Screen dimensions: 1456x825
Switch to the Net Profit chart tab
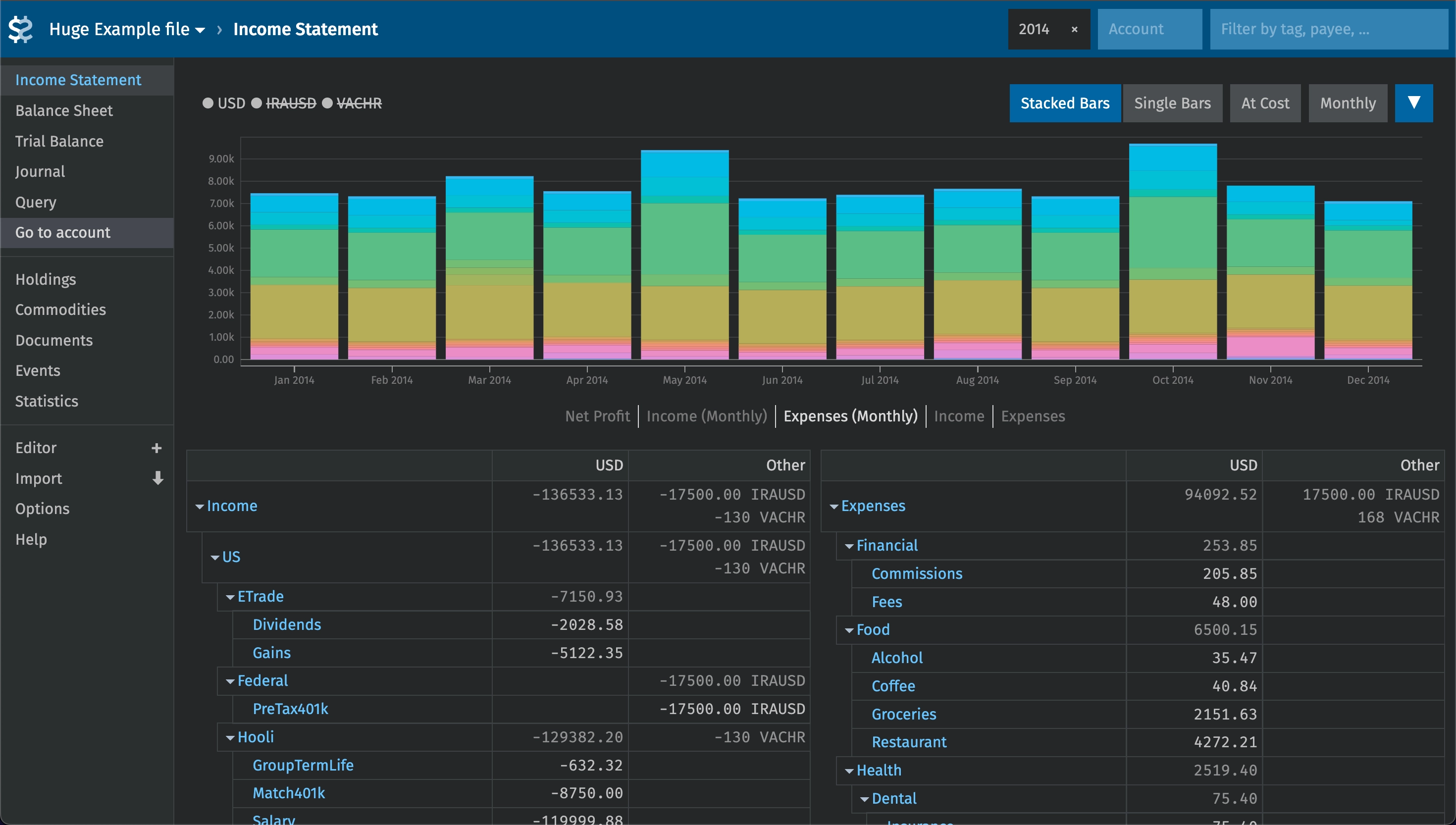(x=597, y=416)
